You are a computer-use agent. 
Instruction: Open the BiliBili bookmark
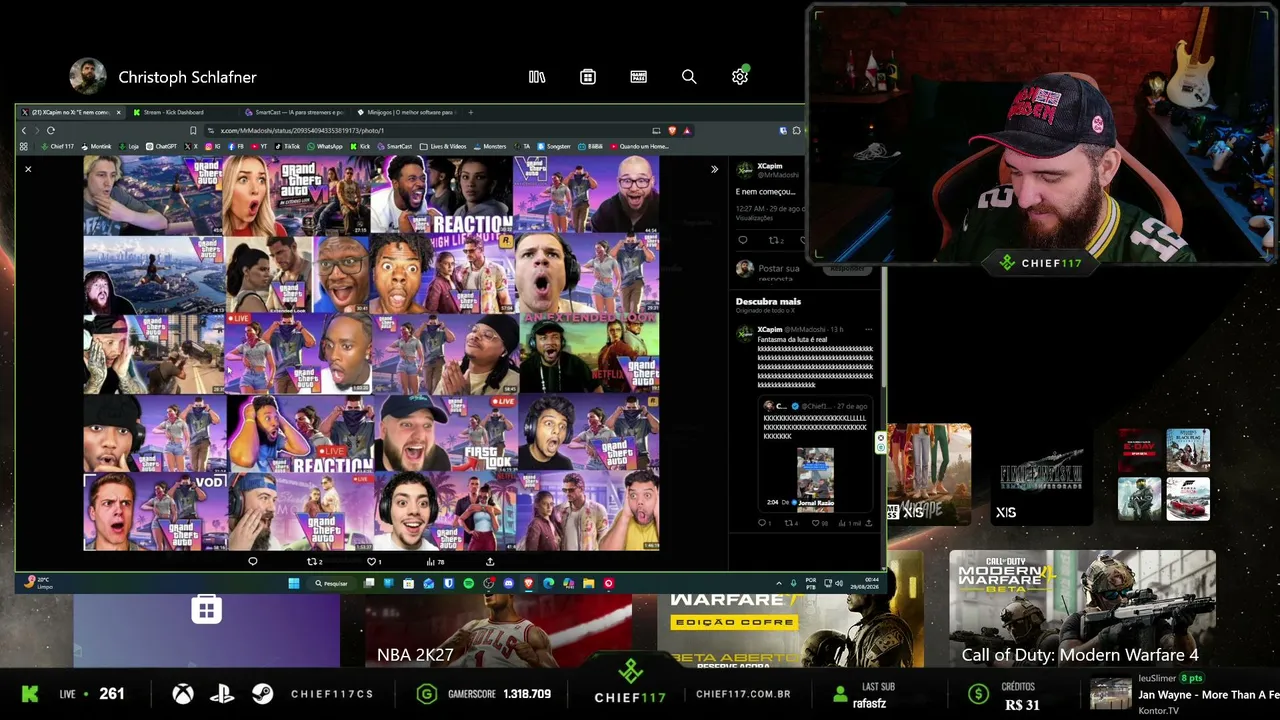pyautogui.click(x=590, y=146)
